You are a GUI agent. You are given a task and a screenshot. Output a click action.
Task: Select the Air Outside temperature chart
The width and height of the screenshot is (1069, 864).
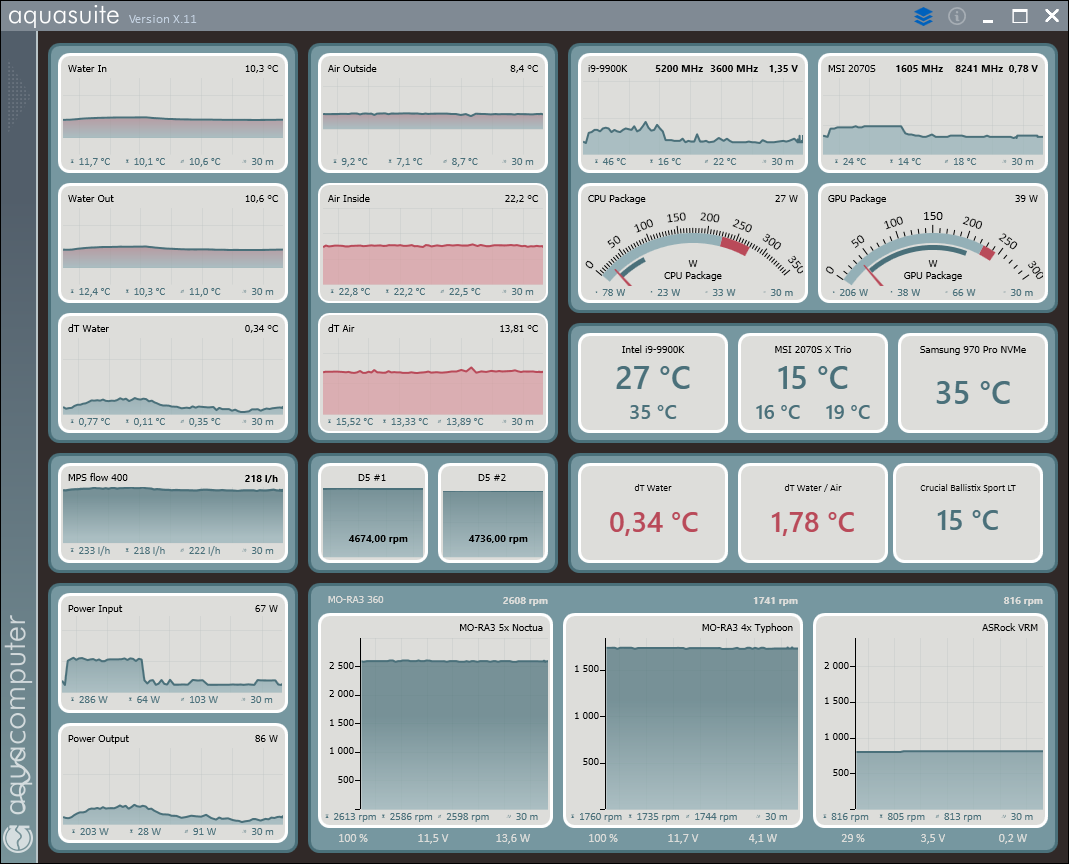point(433,113)
